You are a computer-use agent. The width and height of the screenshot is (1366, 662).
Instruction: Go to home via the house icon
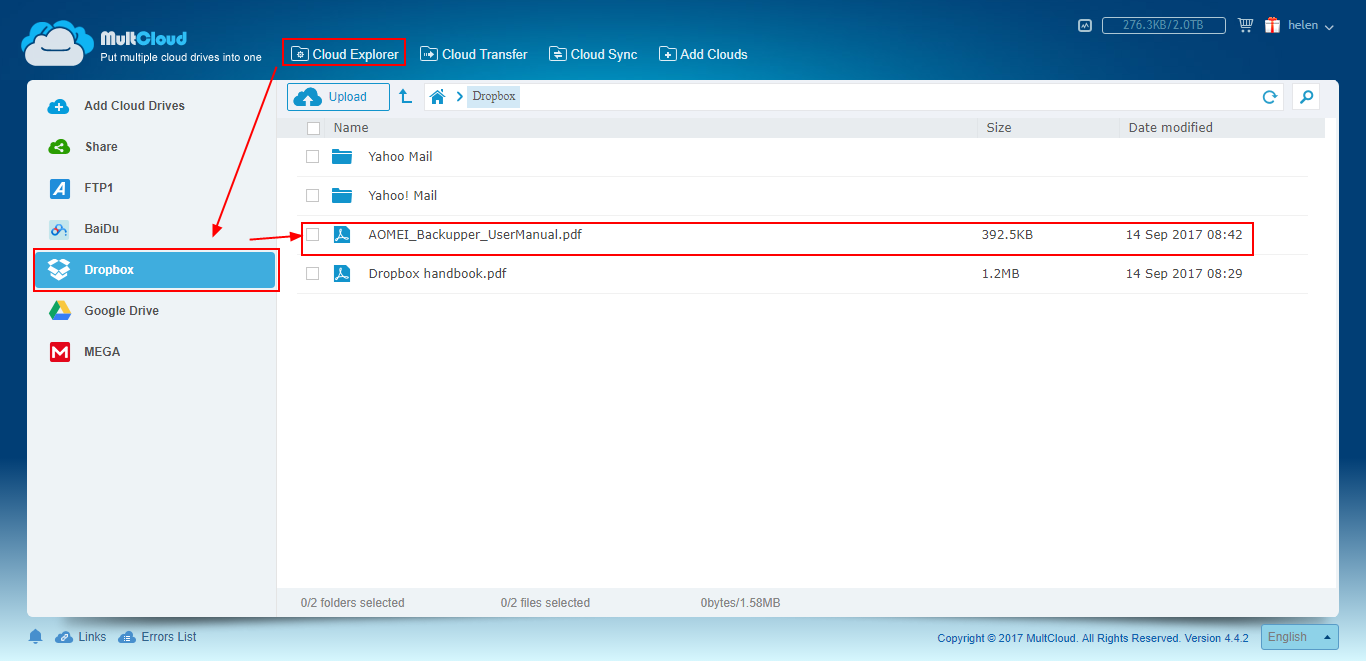pos(437,97)
